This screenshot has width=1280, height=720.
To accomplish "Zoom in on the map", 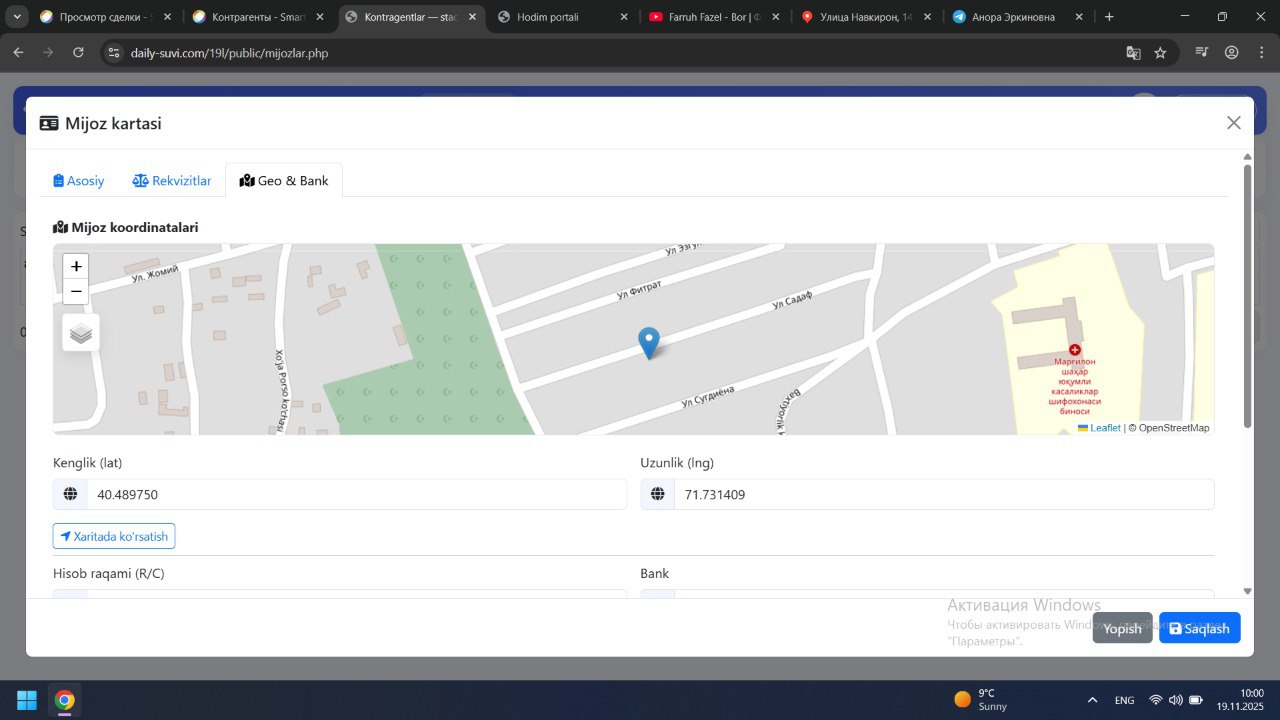I will [76, 266].
